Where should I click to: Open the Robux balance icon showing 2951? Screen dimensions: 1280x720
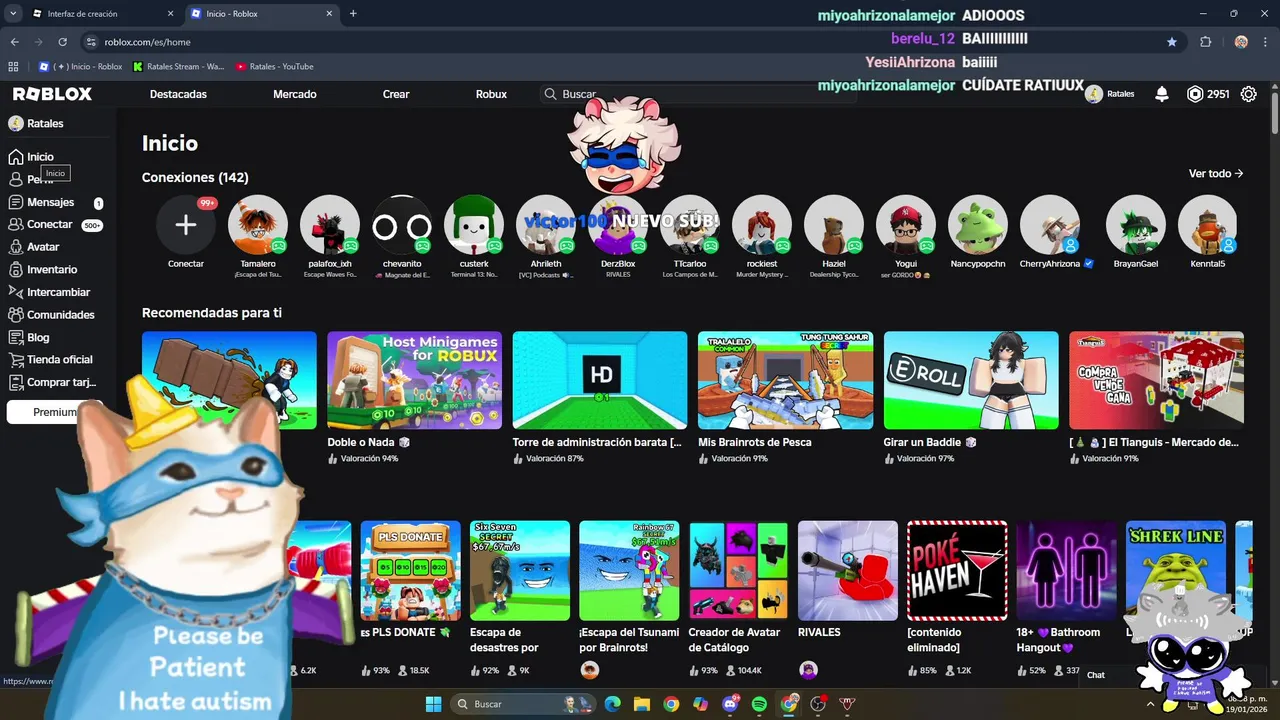click(x=1195, y=94)
